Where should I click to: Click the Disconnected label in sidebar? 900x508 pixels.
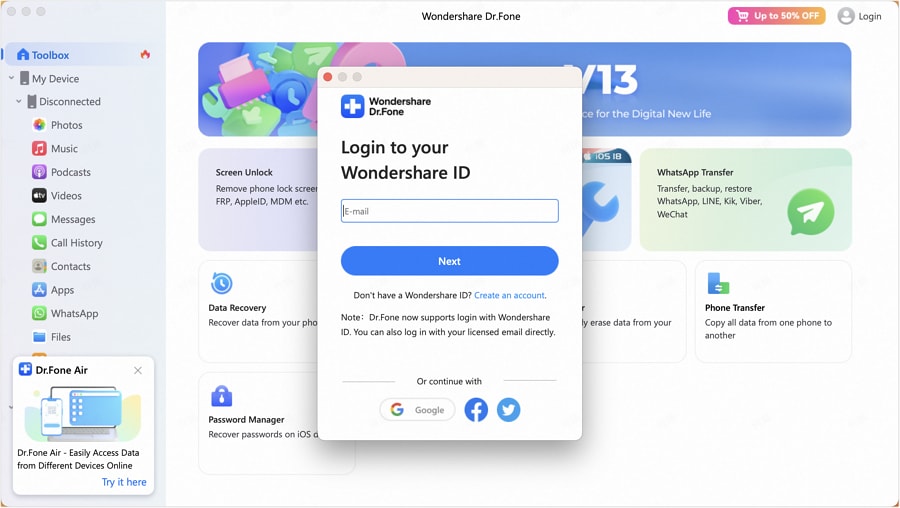[x=70, y=102]
